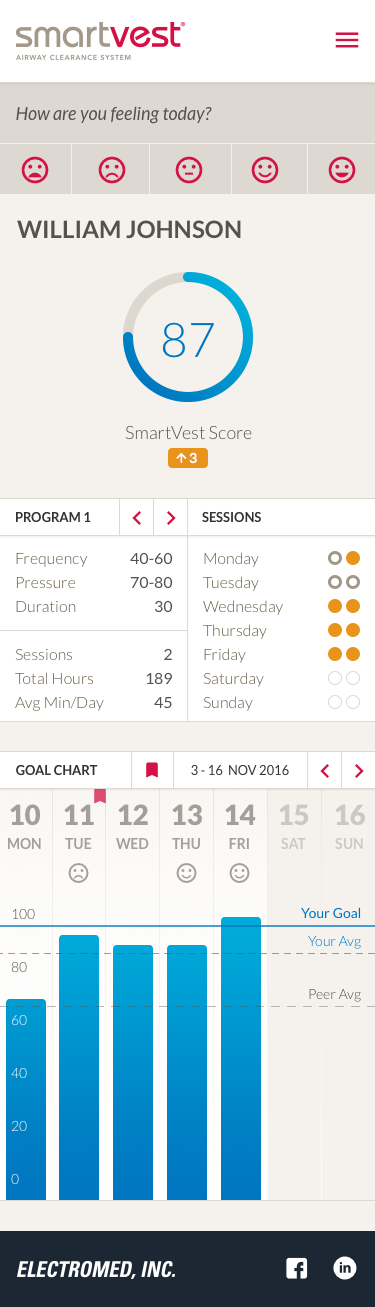
Task: Click the circular SmartVest score gauge
Action: click(188, 338)
